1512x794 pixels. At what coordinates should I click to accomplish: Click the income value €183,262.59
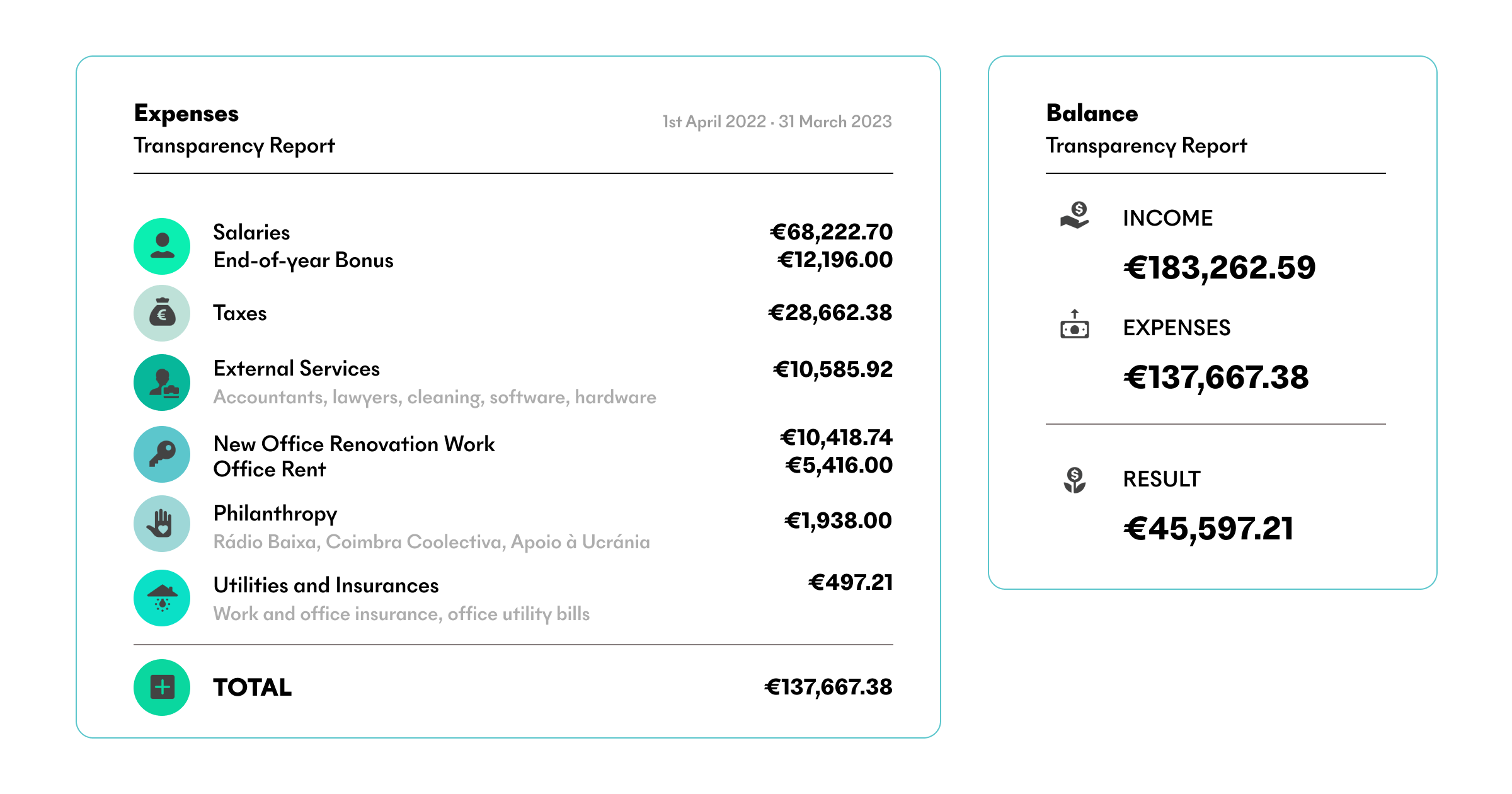pos(1220,268)
